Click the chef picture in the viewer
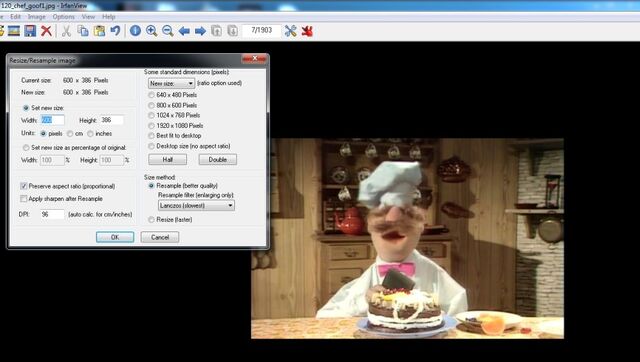Screen dimensions: 640x362 coord(407,238)
